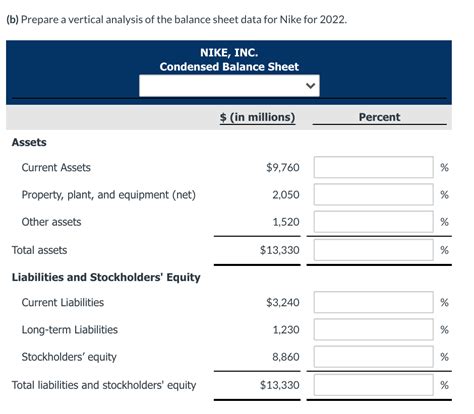Click the vertical analysis instruction text
The height and width of the screenshot is (414, 474).
(x=177, y=20)
